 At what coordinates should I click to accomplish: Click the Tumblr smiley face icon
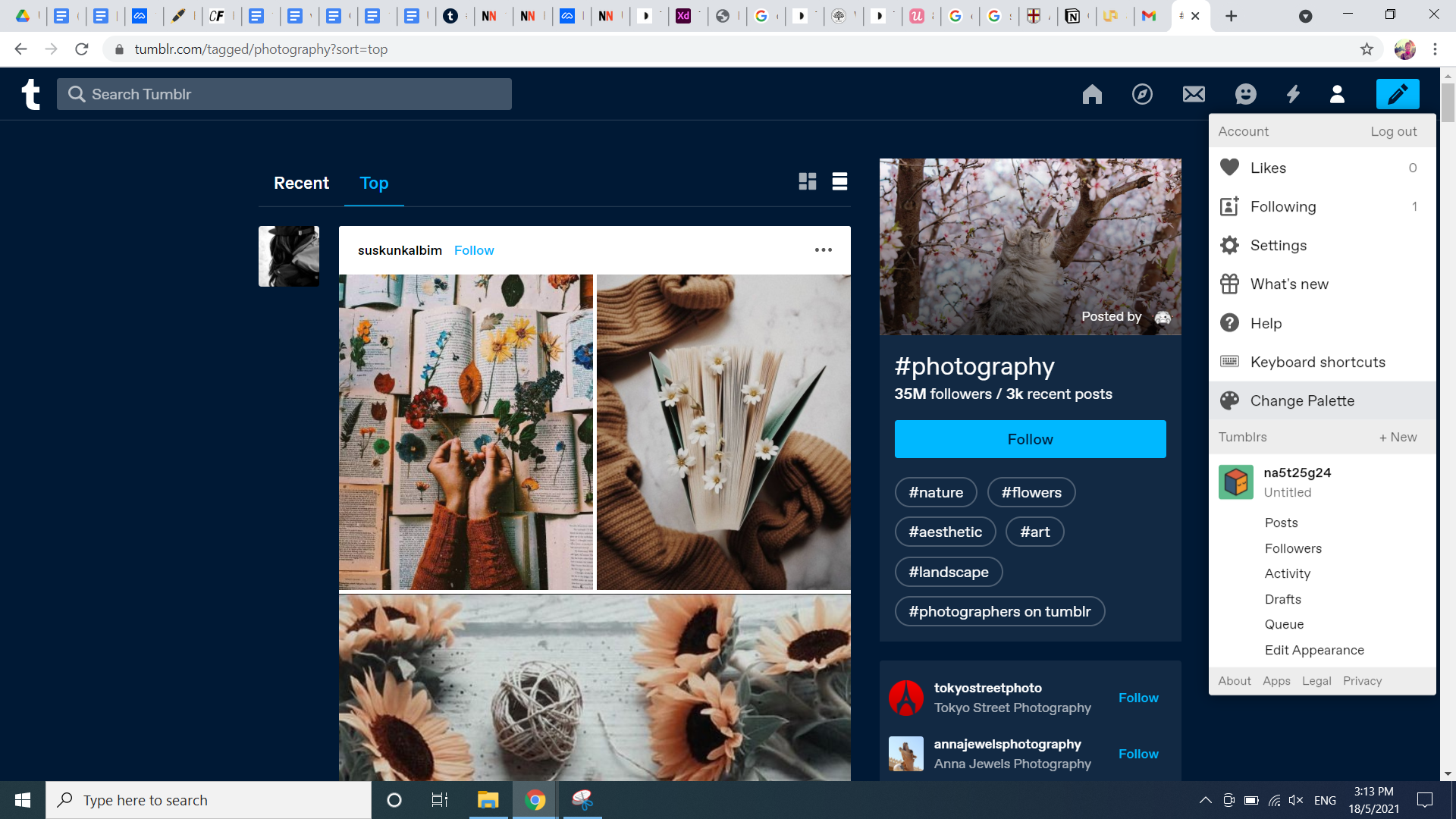click(x=1245, y=94)
